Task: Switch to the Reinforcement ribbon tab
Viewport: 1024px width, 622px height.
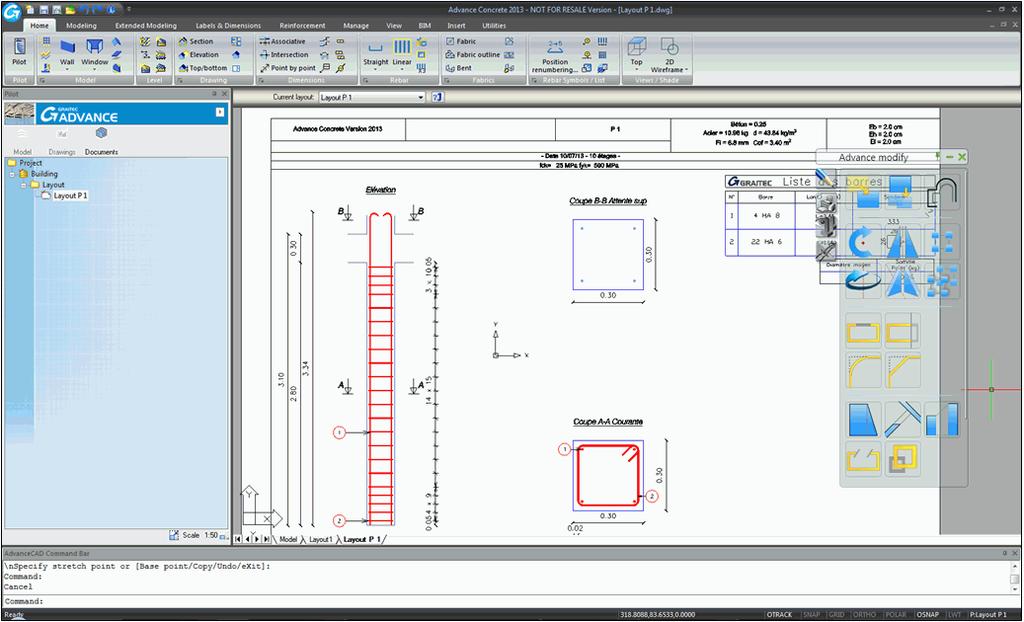Action: (x=302, y=25)
